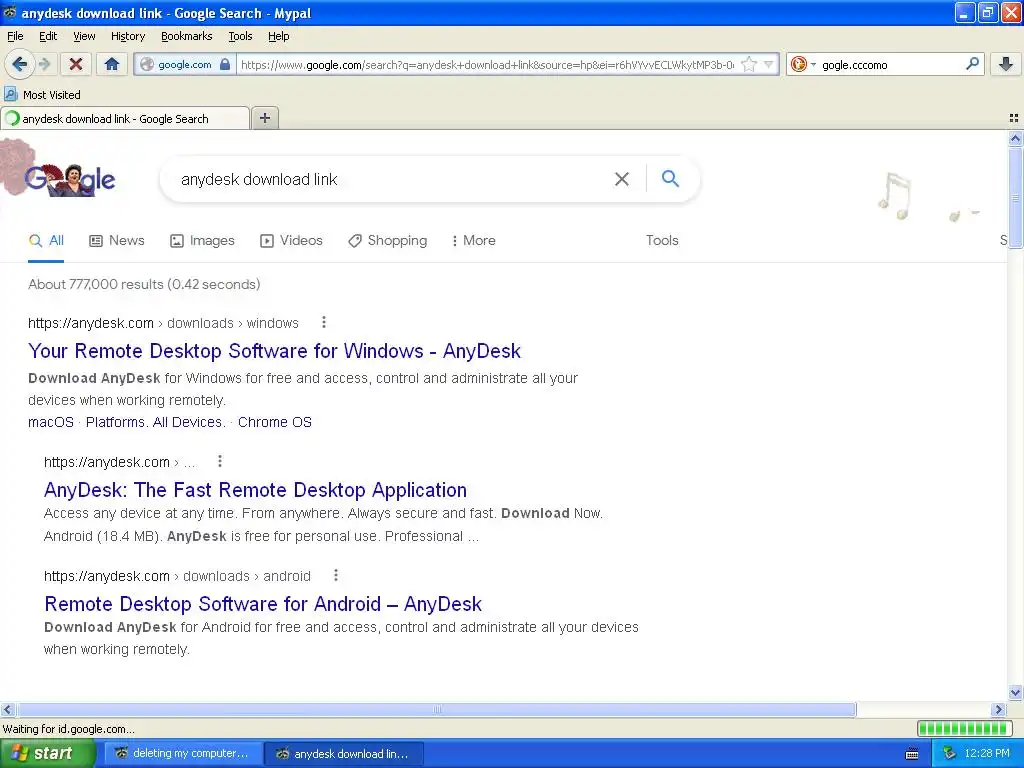1024x768 pixels.
Task: Open the Home page button
Action: (112, 64)
